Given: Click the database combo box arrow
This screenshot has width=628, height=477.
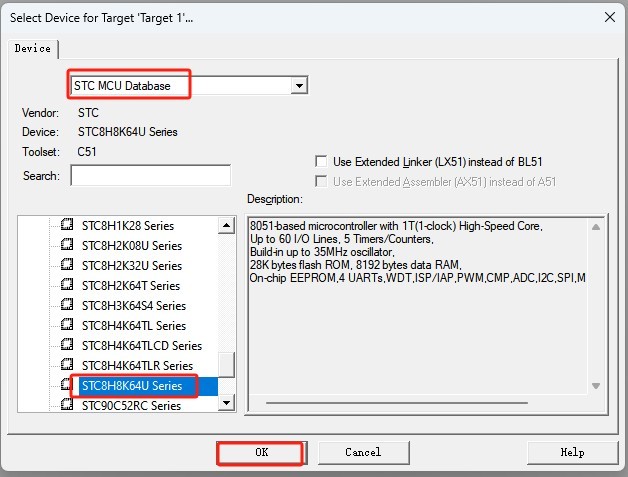Looking at the screenshot, I should click(x=299, y=85).
